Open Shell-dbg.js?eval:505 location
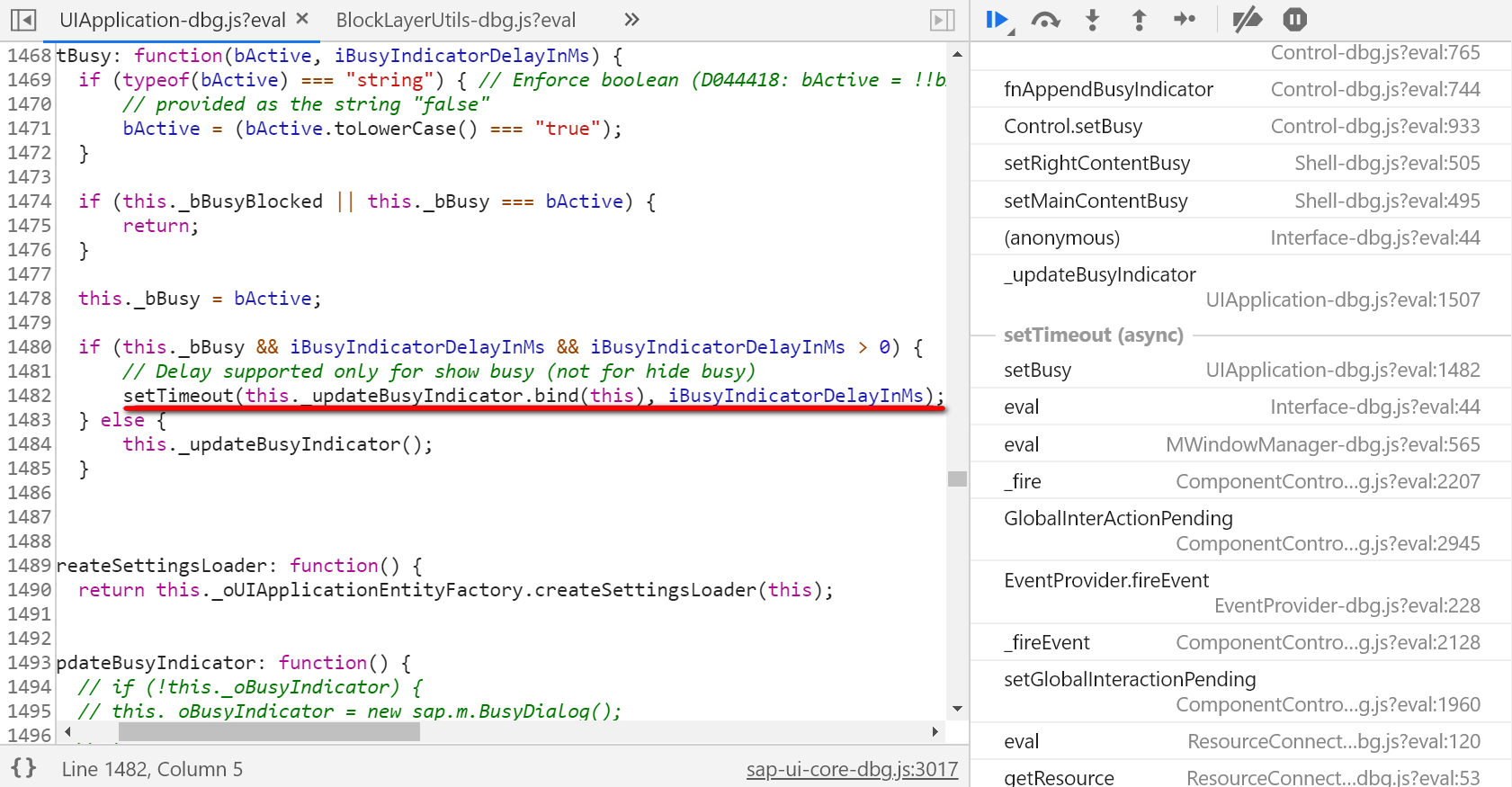This screenshot has height=787, width=1512. pos(1387,163)
